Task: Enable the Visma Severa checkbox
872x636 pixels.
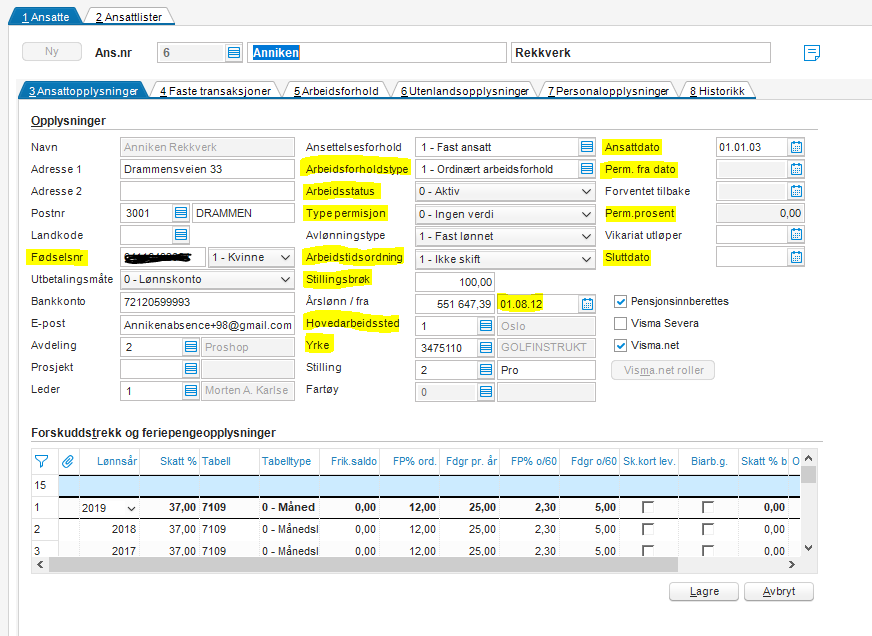Action: [x=621, y=324]
